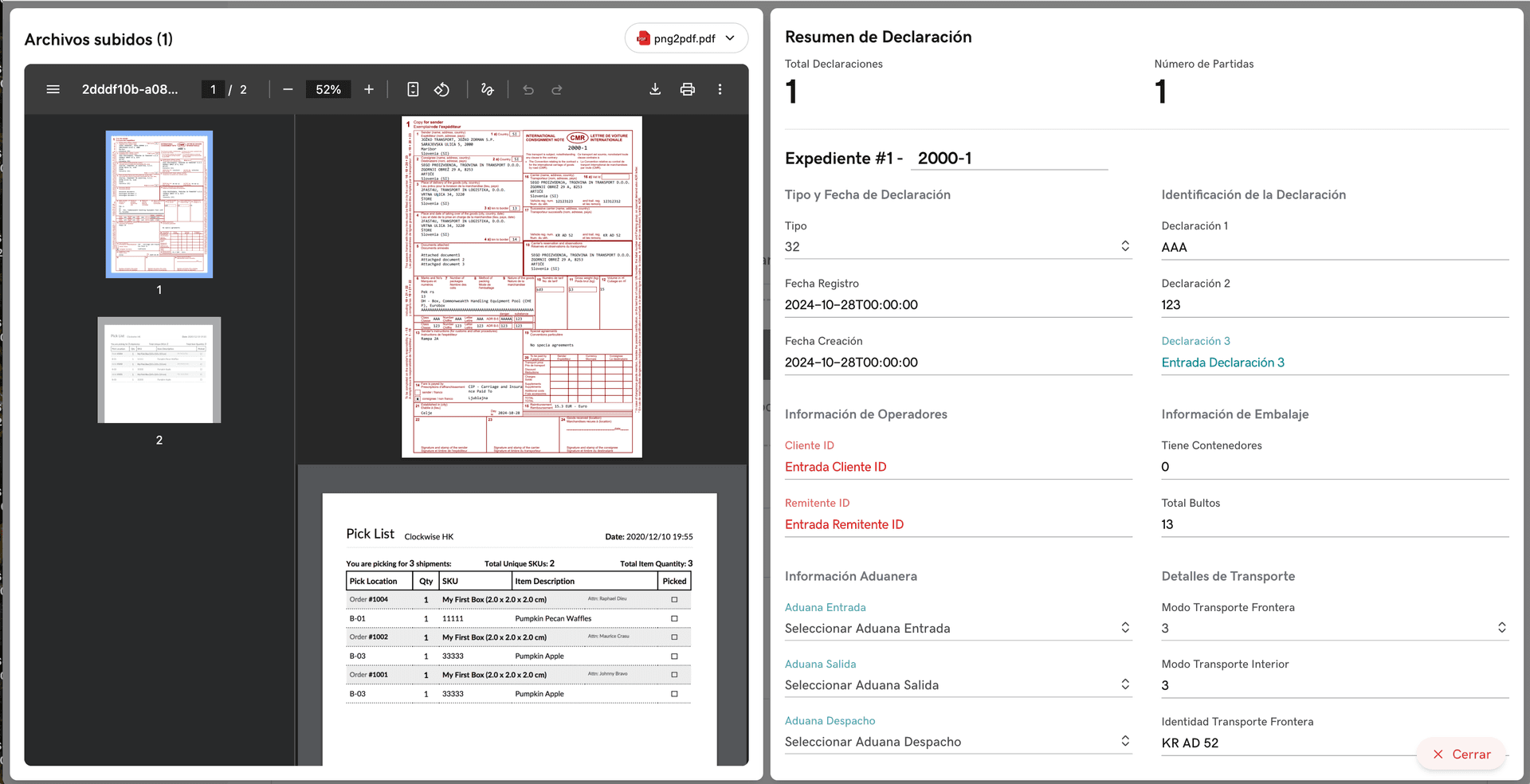1530x784 pixels.
Task: Select the draw annotation tool
Action: click(x=488, y=89)
